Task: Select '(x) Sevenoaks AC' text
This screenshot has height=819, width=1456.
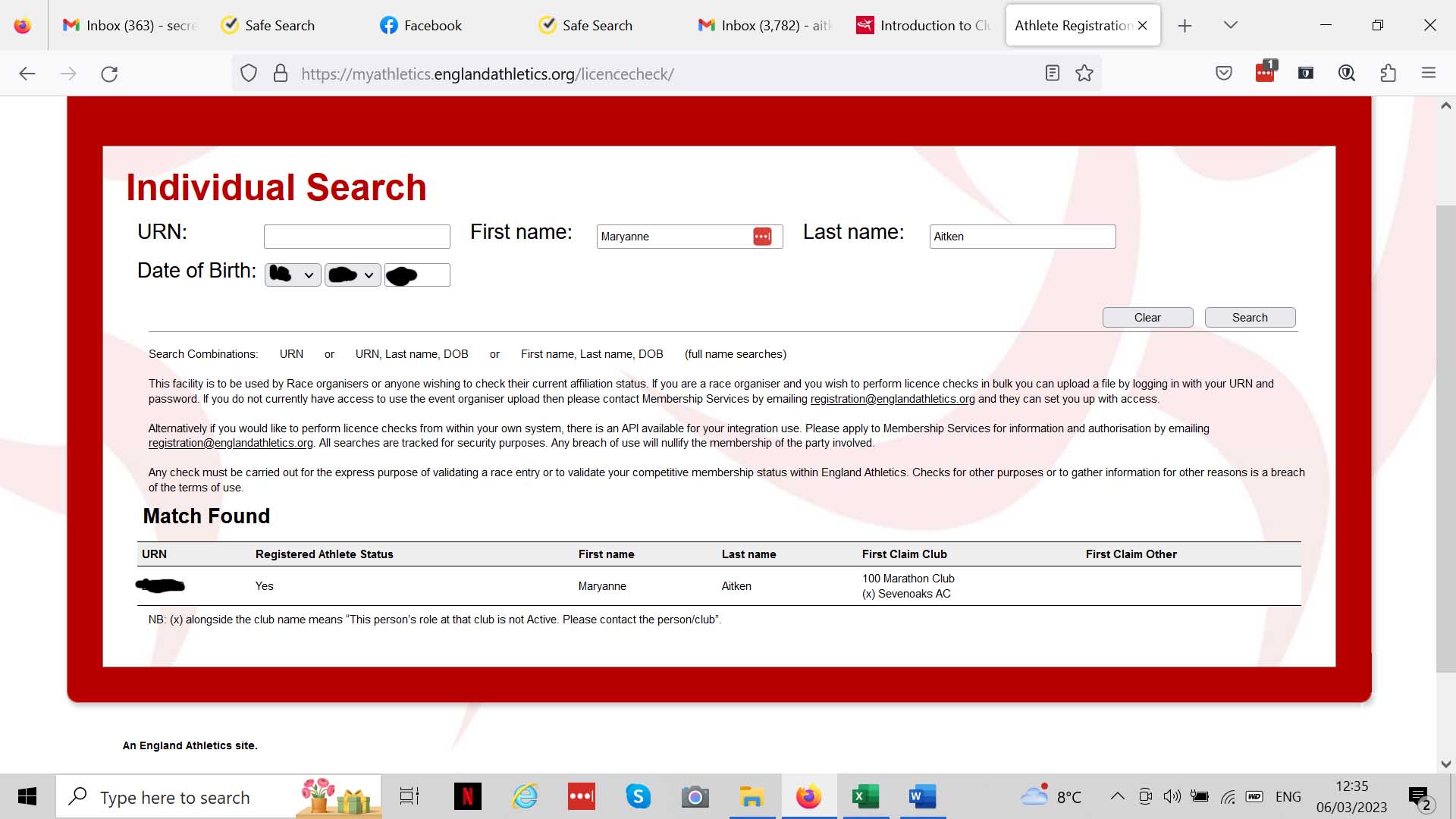Action: [905, 594]
